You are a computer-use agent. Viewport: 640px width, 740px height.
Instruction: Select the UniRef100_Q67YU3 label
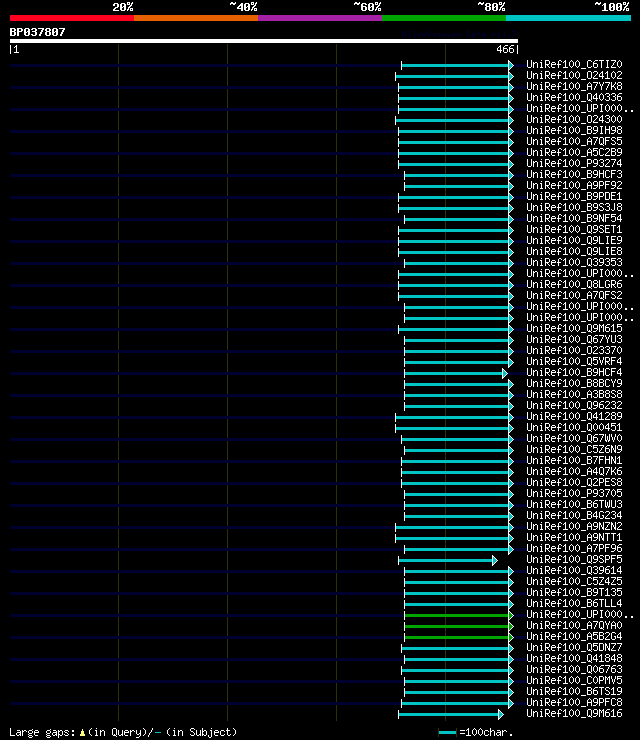click(574, 339)
